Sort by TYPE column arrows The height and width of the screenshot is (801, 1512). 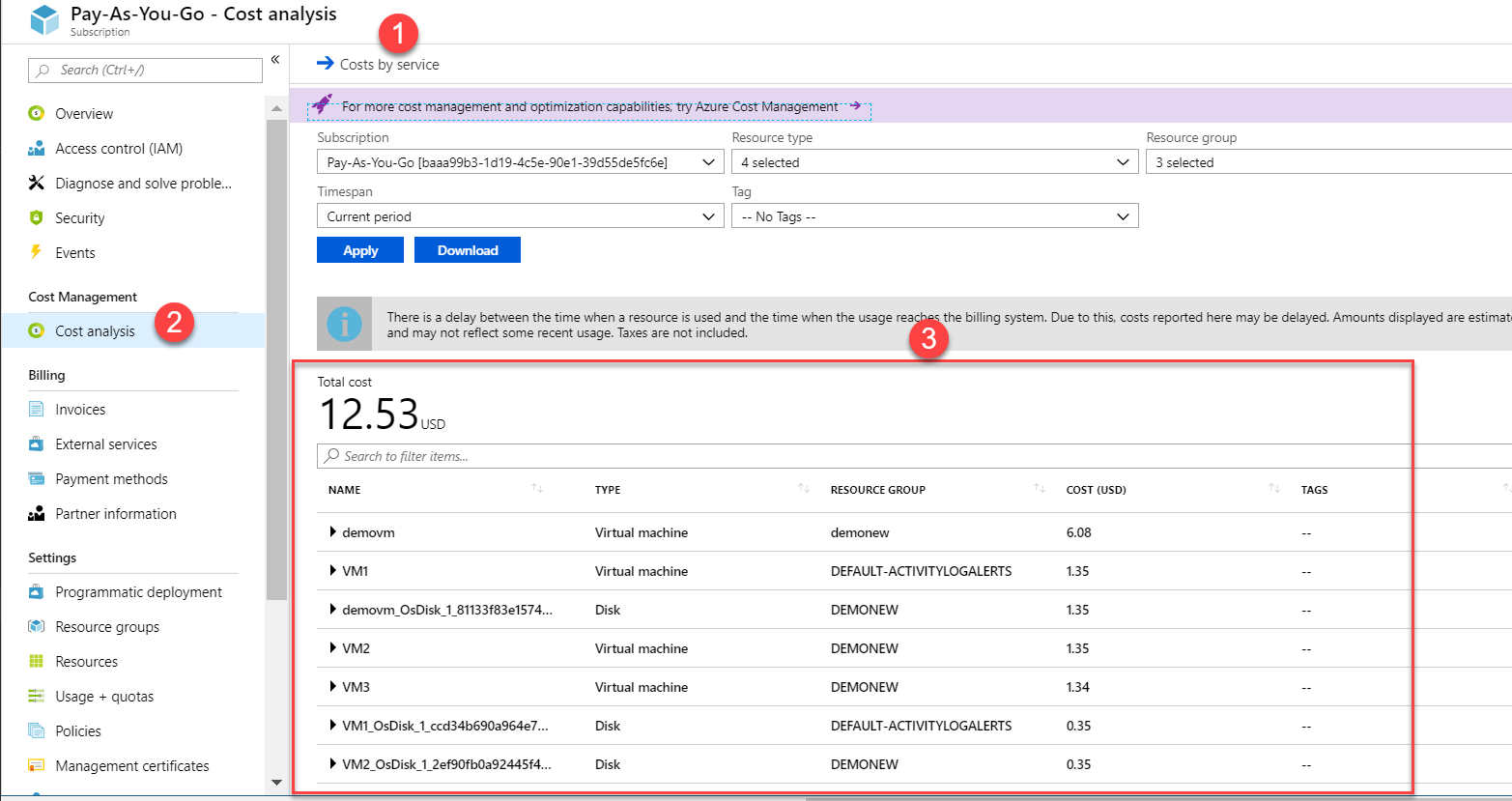(x=803, y=489)
